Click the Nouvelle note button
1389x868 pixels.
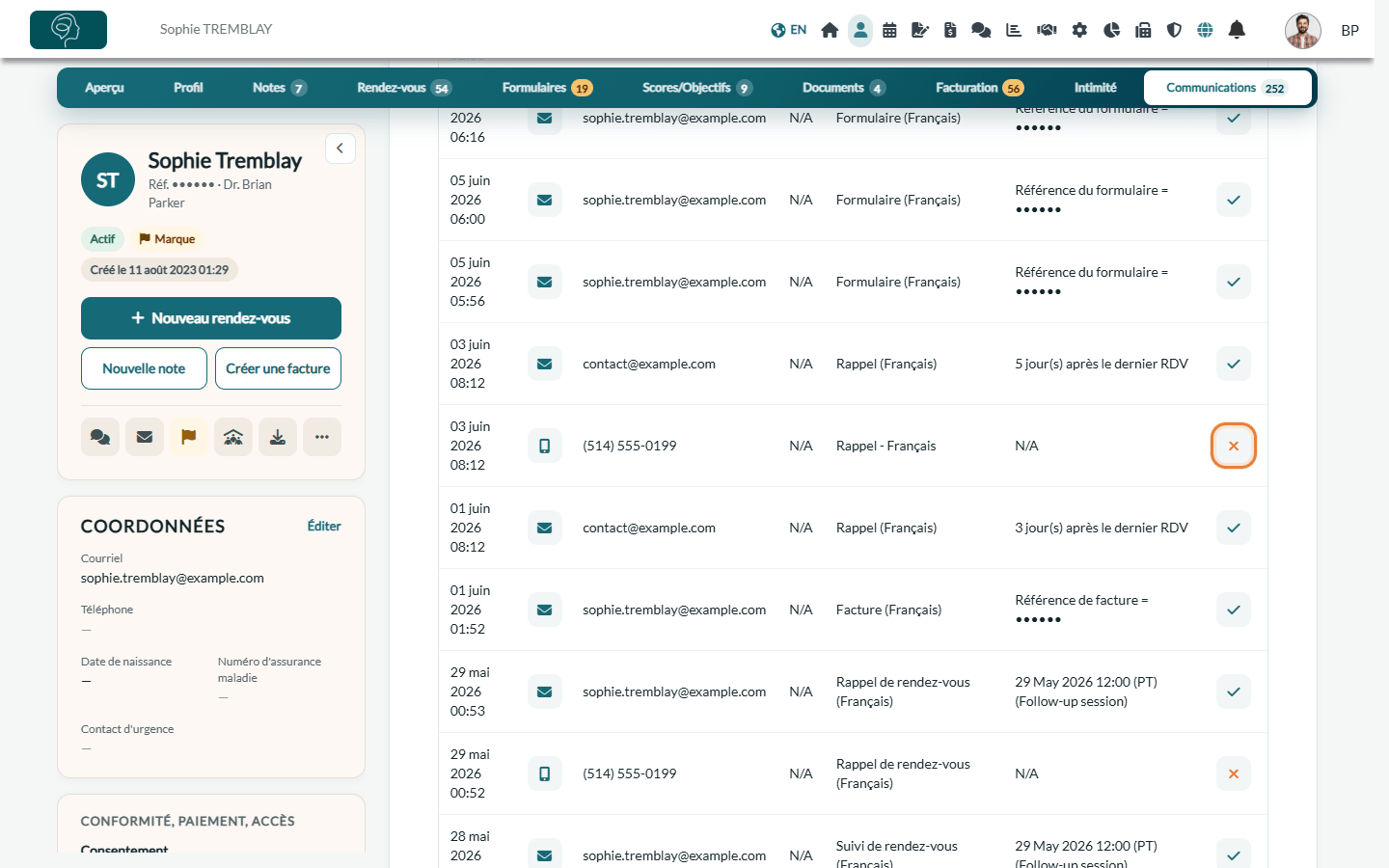tap(144, 368)
